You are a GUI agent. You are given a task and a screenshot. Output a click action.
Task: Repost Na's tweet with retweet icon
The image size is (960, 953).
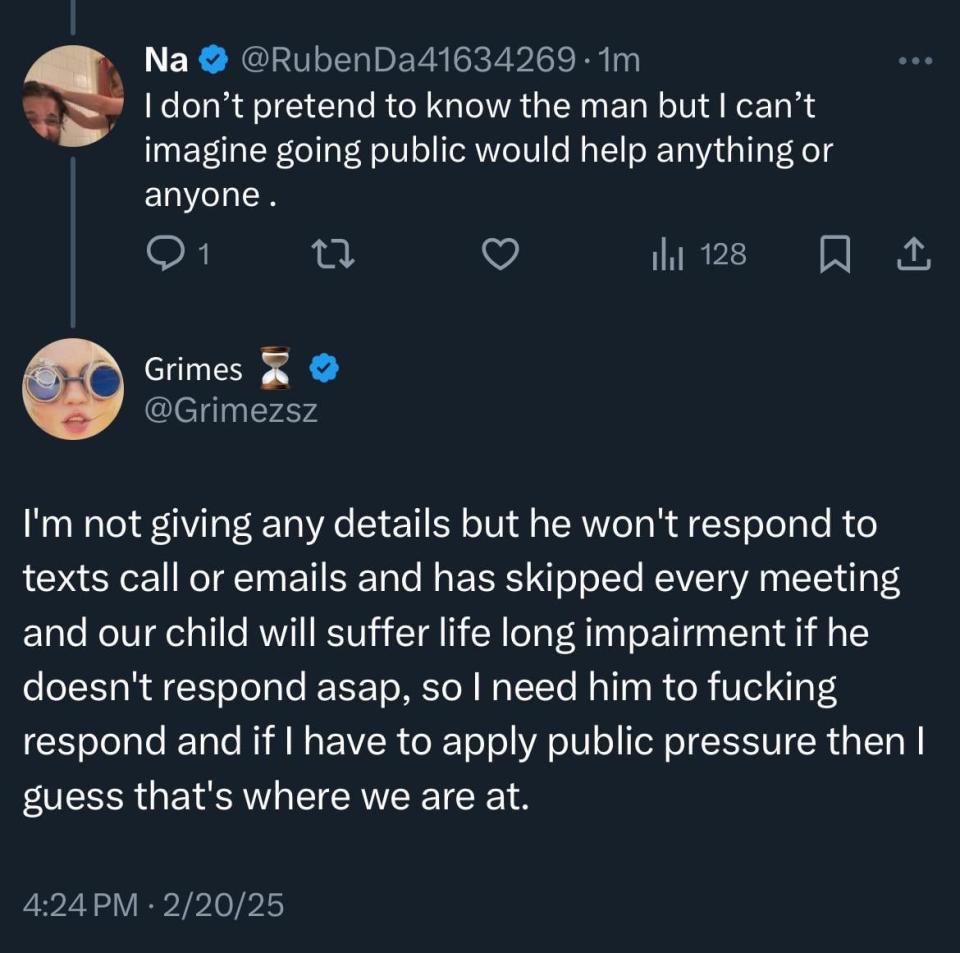point(328,256)
